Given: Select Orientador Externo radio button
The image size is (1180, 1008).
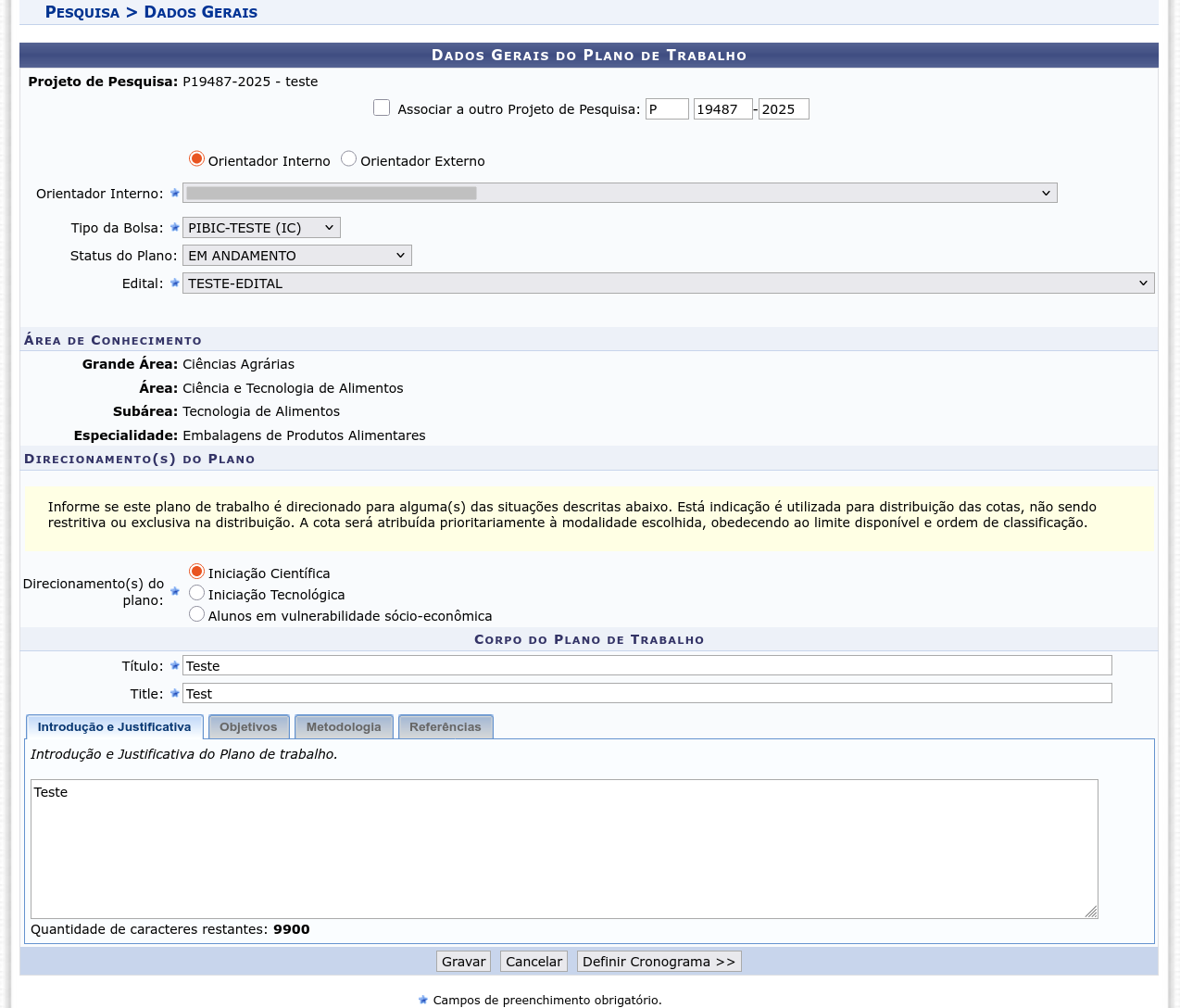Looking at the screenshot, I should (x=348, y=158).
